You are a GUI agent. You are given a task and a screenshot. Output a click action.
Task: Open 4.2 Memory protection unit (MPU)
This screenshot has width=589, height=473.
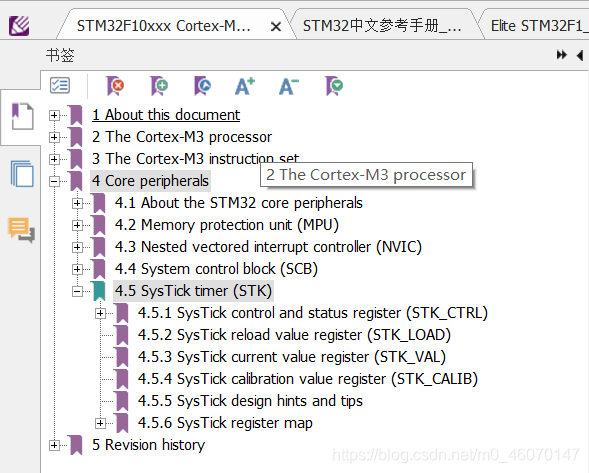(x=227, y=225)
